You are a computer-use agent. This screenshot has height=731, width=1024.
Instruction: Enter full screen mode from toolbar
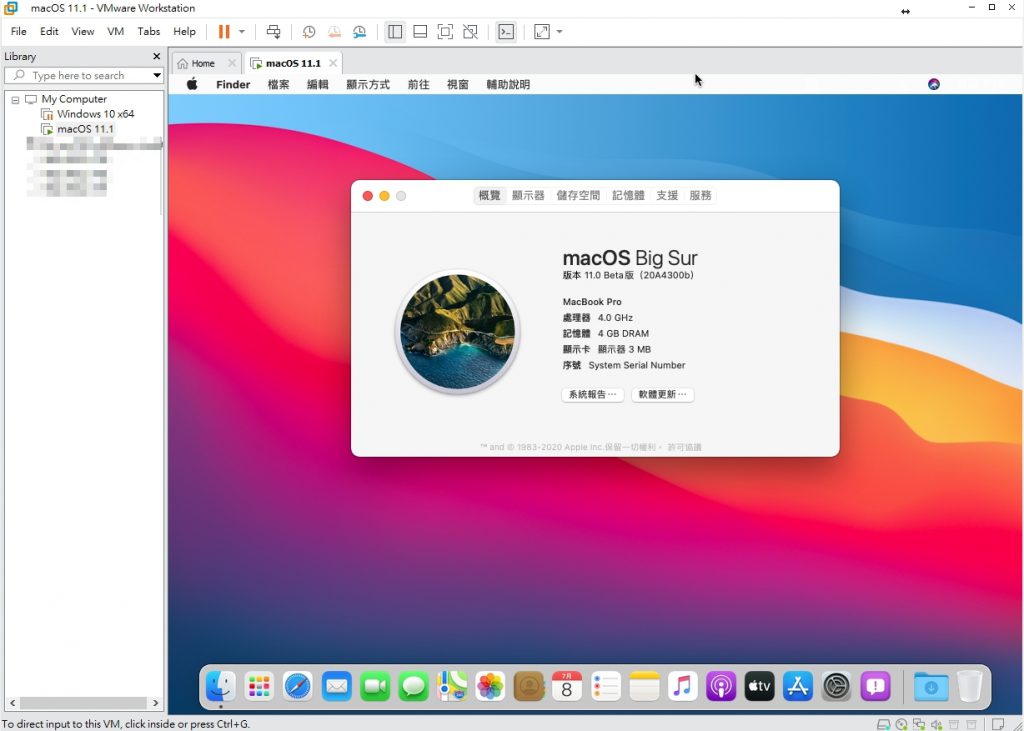tap(445, 32)
